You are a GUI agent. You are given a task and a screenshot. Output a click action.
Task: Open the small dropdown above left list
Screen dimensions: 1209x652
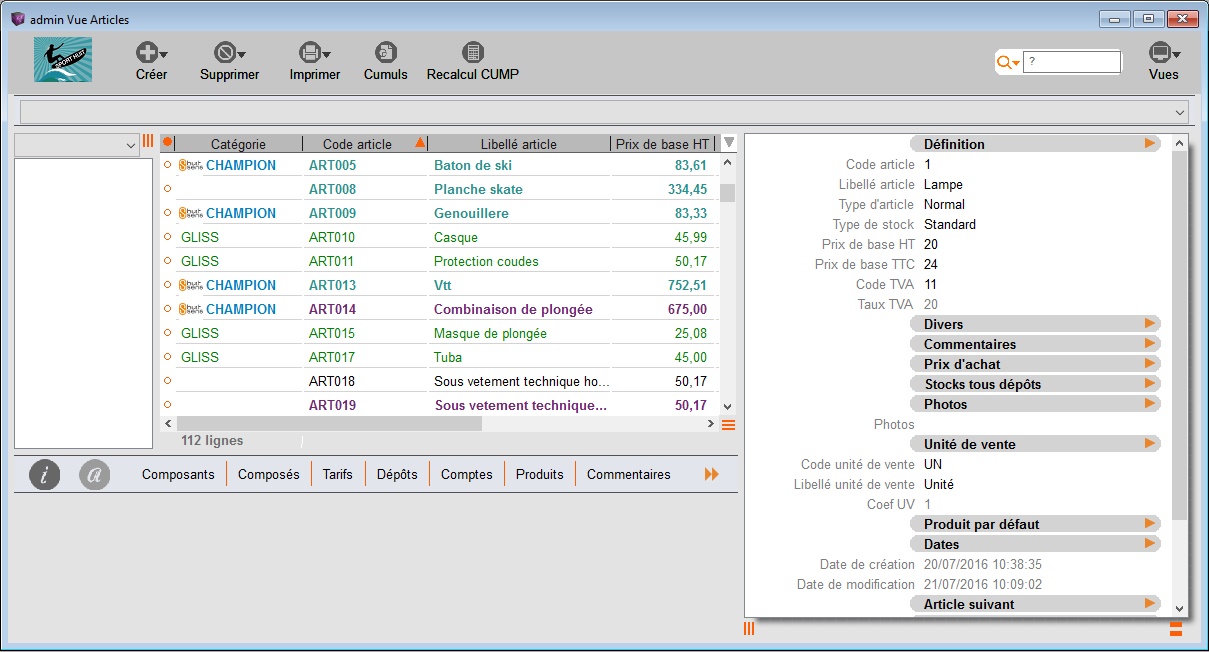(x=77, y=146)
